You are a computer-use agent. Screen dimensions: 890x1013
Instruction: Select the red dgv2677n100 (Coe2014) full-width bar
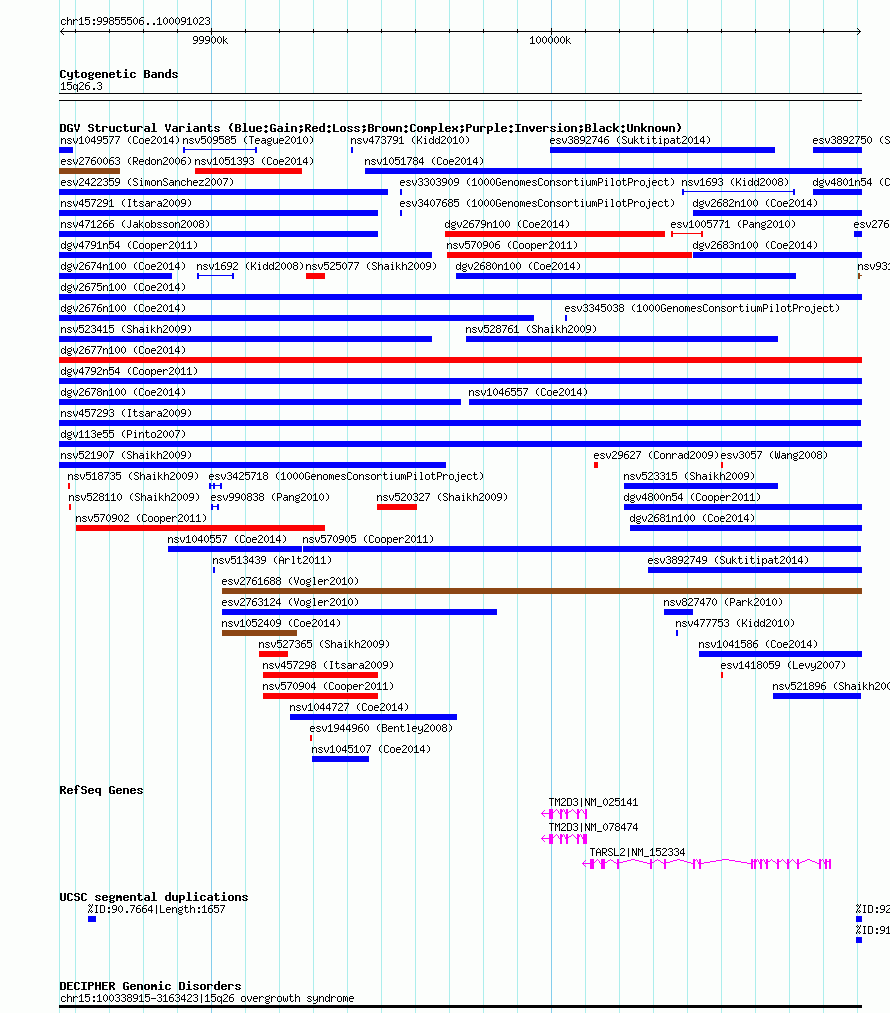click(x=461, y=360)
